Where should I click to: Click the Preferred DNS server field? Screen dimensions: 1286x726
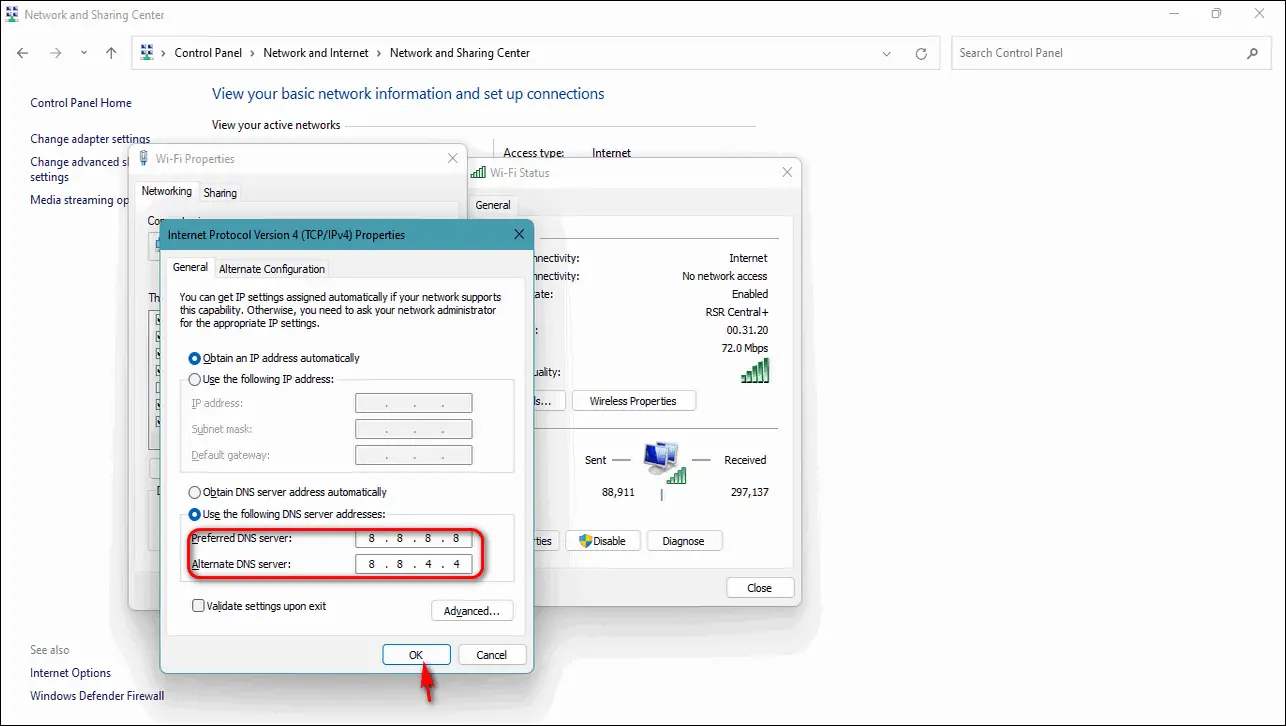tap(414, 538)
